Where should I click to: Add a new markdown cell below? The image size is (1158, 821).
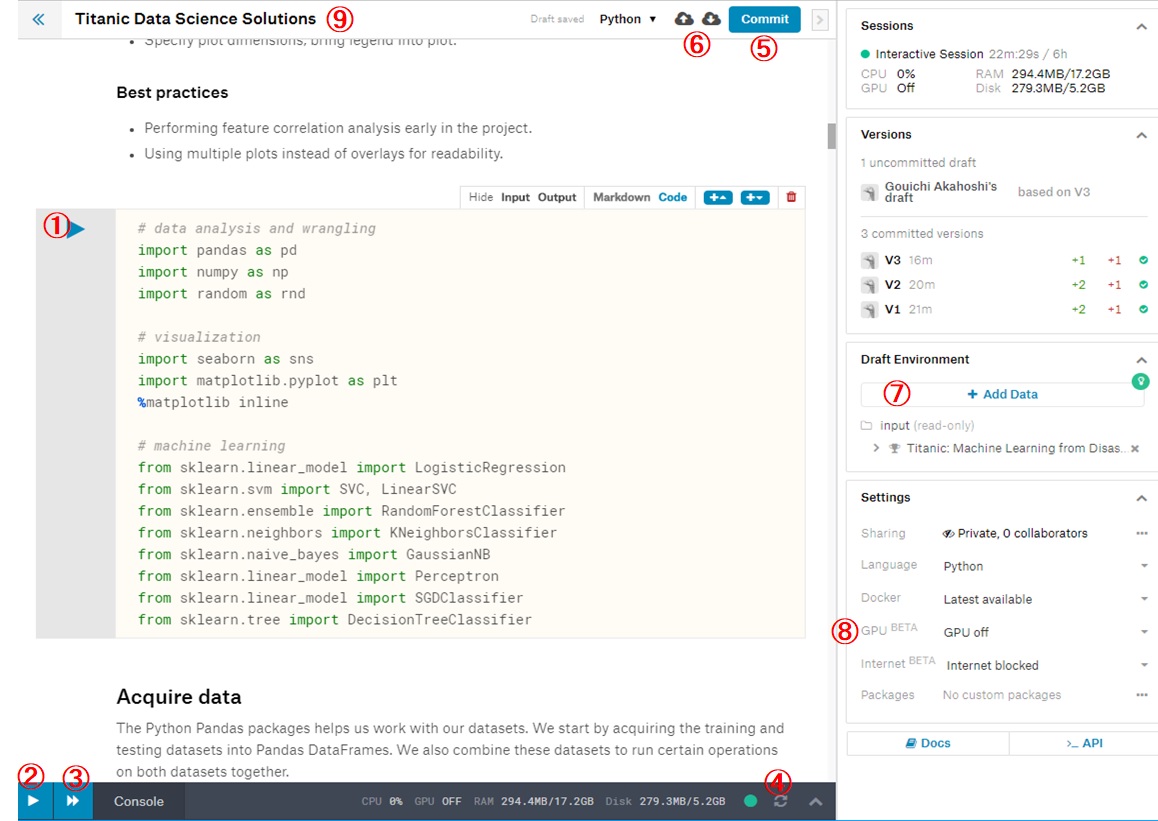pos(718,197)
